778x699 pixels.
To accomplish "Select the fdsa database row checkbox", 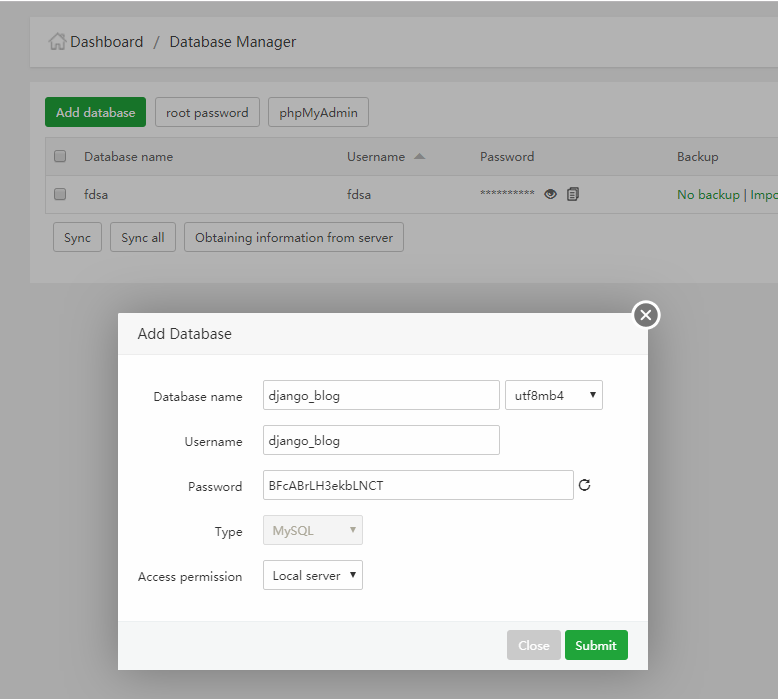I will pos(60,194).
